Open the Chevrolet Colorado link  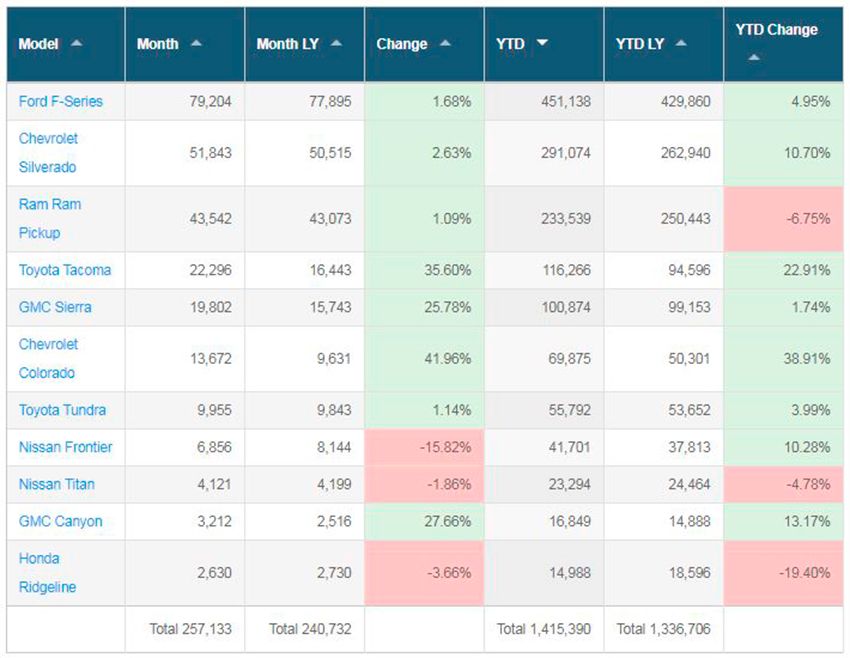pos(48,358)
